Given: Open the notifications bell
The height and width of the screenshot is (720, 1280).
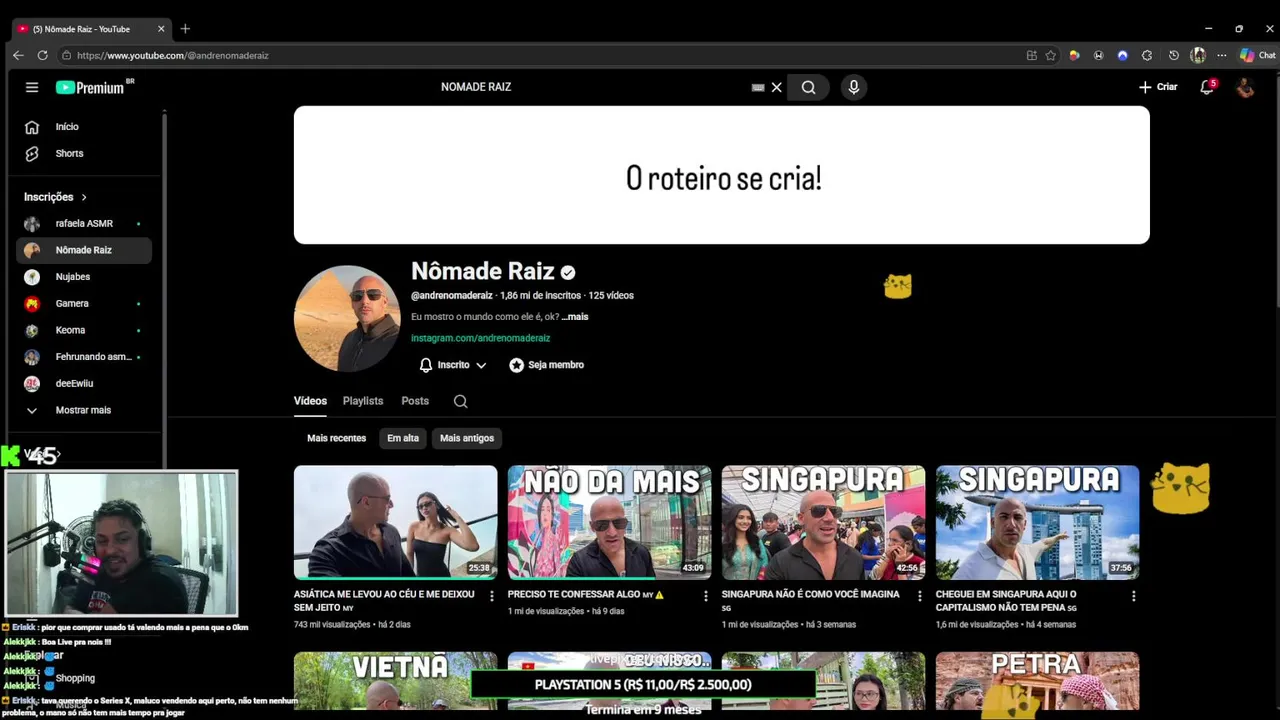Looking at the screenshot, I should tap(1207, 87).
